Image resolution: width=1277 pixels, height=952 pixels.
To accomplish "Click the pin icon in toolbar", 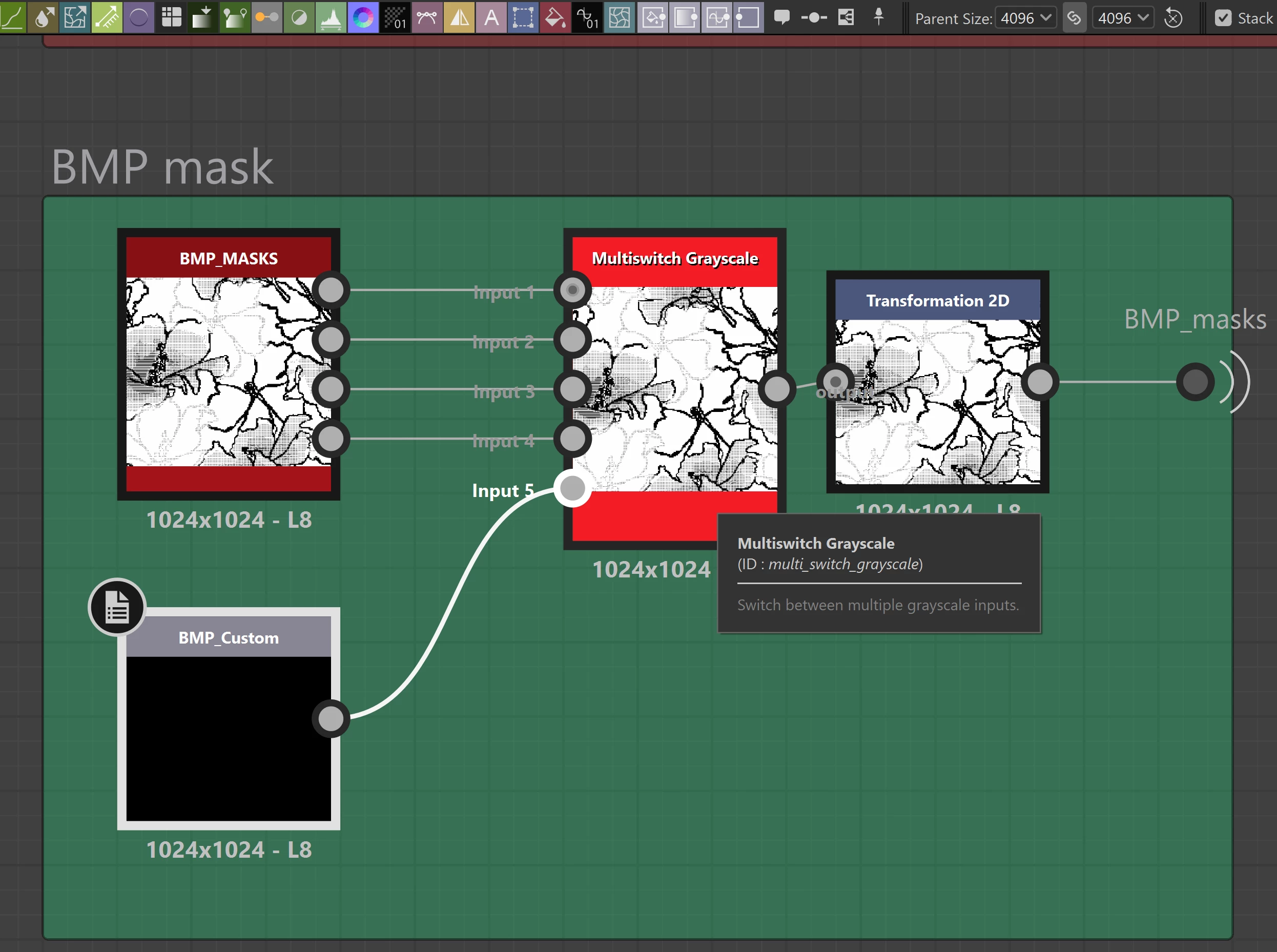I will click(878, 17).
